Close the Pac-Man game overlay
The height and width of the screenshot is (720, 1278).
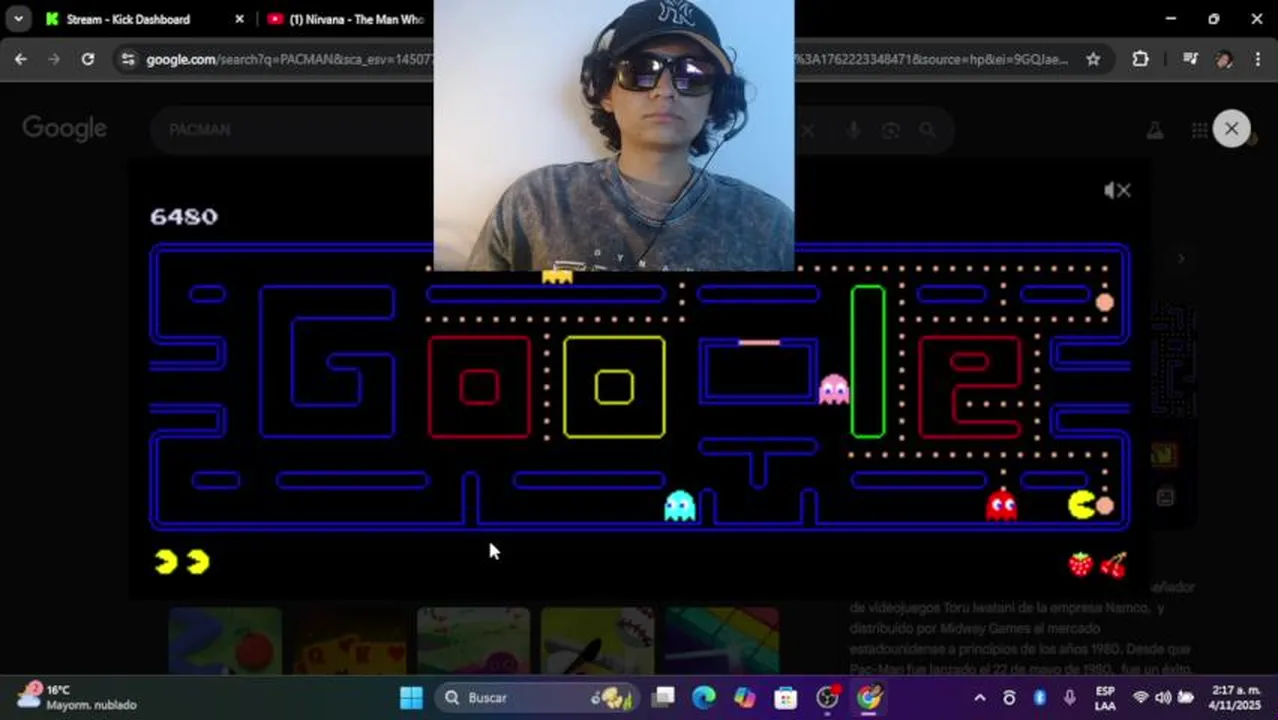pos(1231,129)
